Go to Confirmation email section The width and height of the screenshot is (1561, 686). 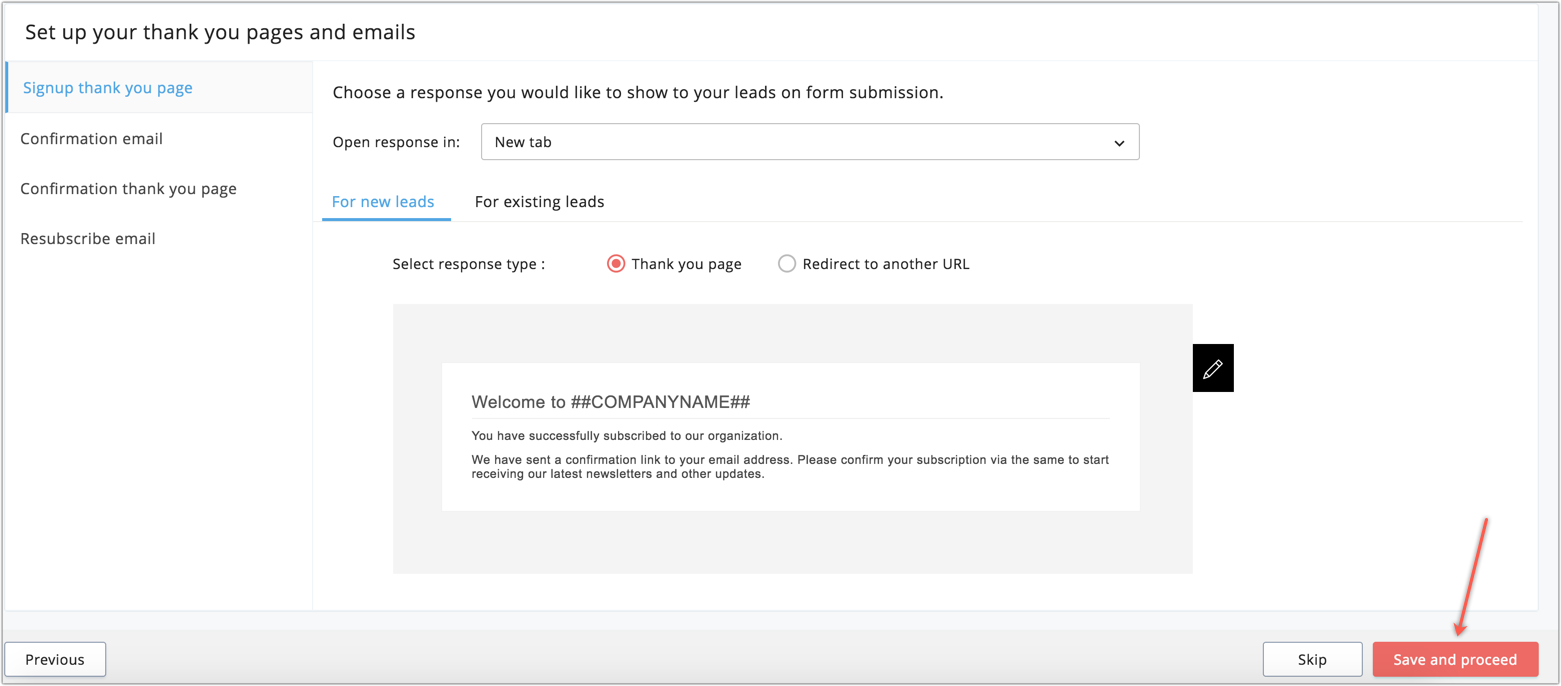point(92,139)
